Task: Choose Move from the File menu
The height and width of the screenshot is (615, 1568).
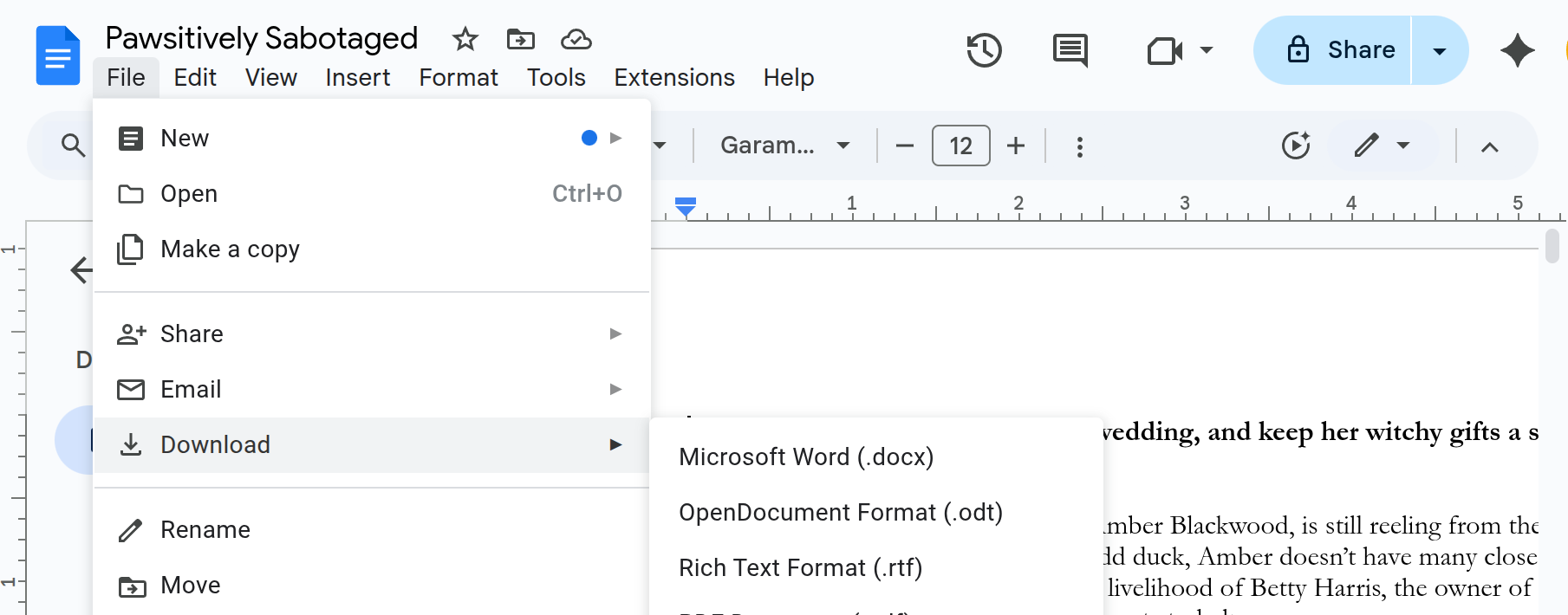Action: click(x=372, y=585)
